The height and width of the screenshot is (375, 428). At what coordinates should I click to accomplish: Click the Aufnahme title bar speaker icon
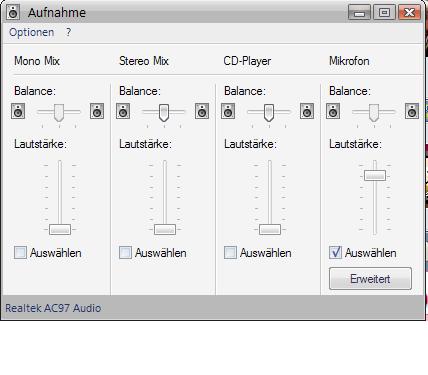pos(13,12)
